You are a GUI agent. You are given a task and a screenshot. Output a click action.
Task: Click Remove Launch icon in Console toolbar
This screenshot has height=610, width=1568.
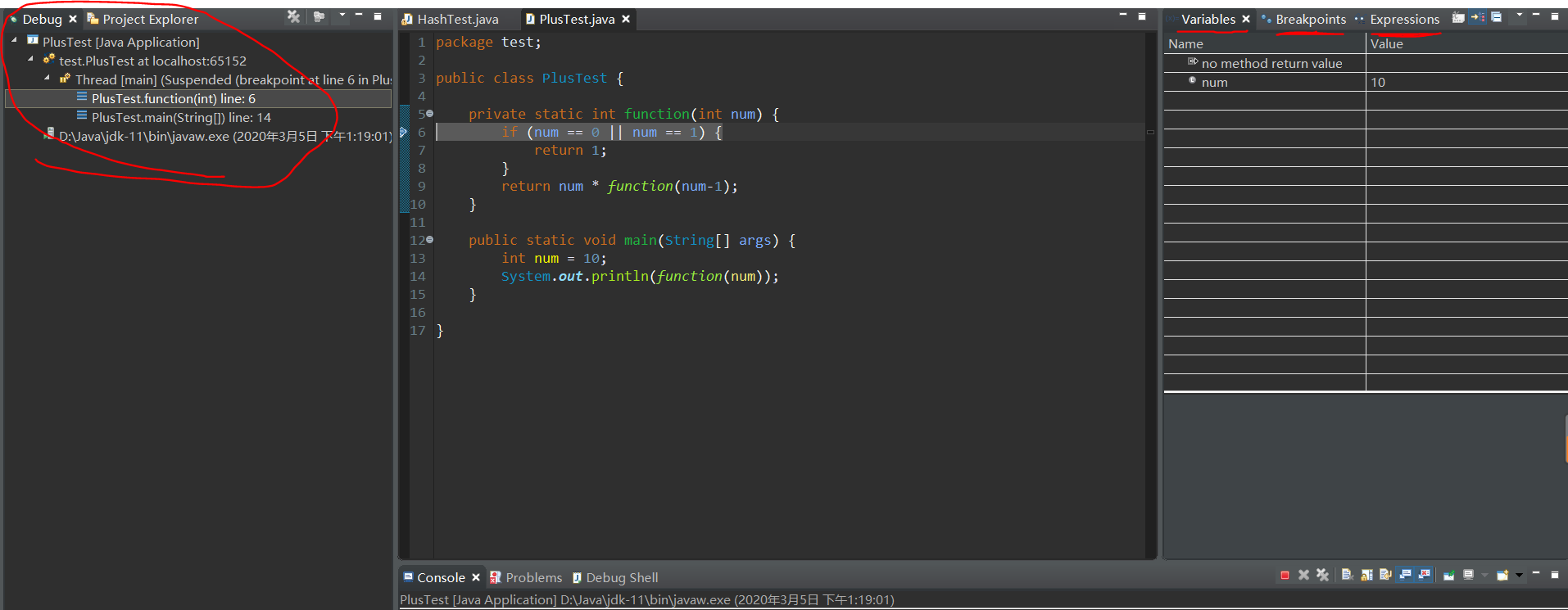tap(1303, 575)
